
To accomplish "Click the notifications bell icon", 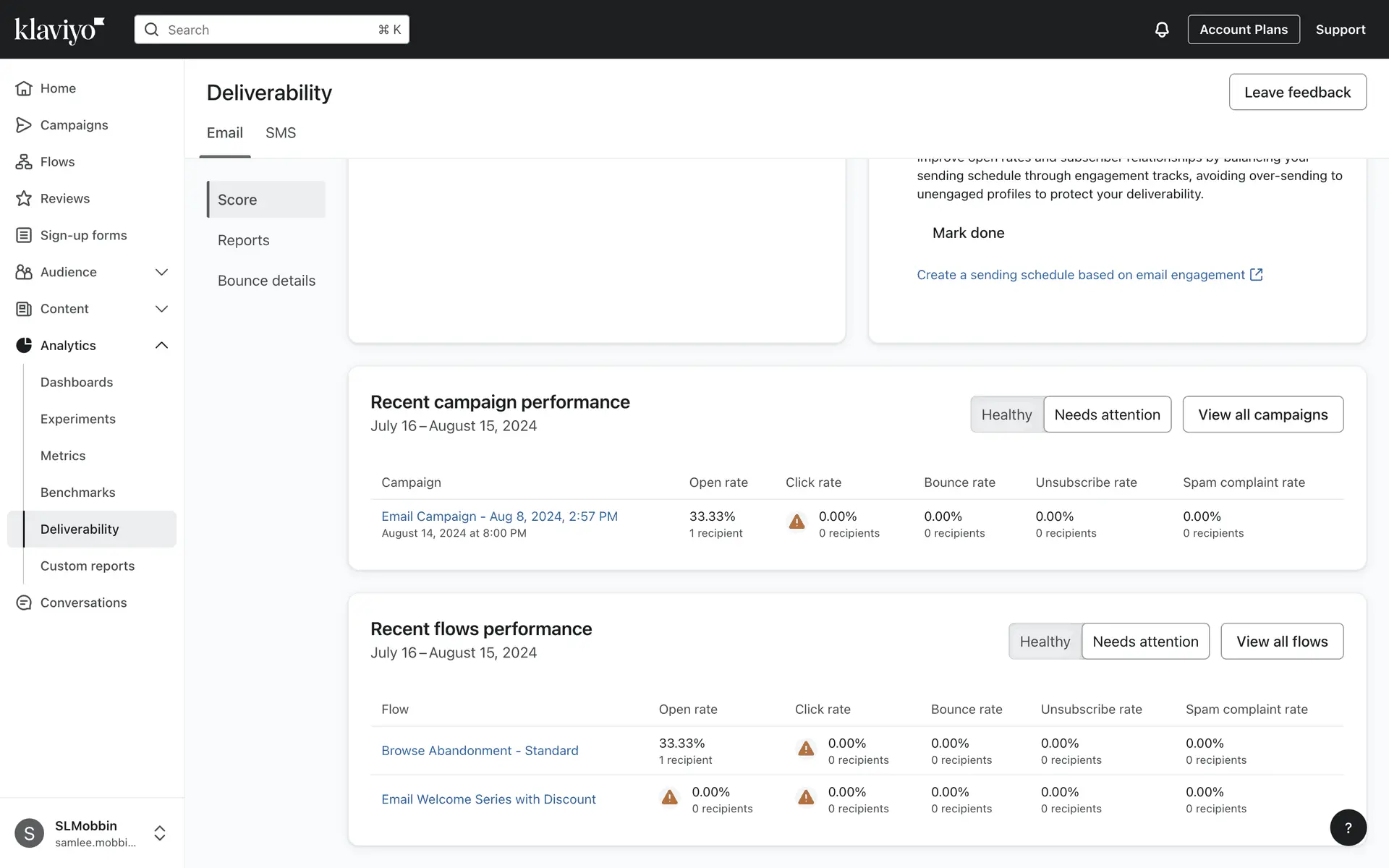I will tap(1161, 30).
